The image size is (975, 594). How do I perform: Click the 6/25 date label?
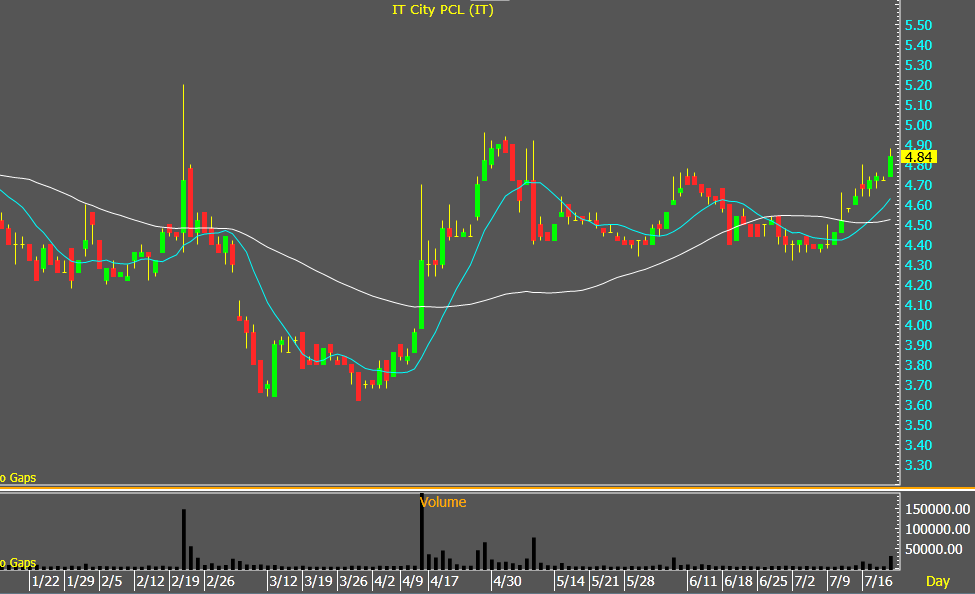click(773, 582)
